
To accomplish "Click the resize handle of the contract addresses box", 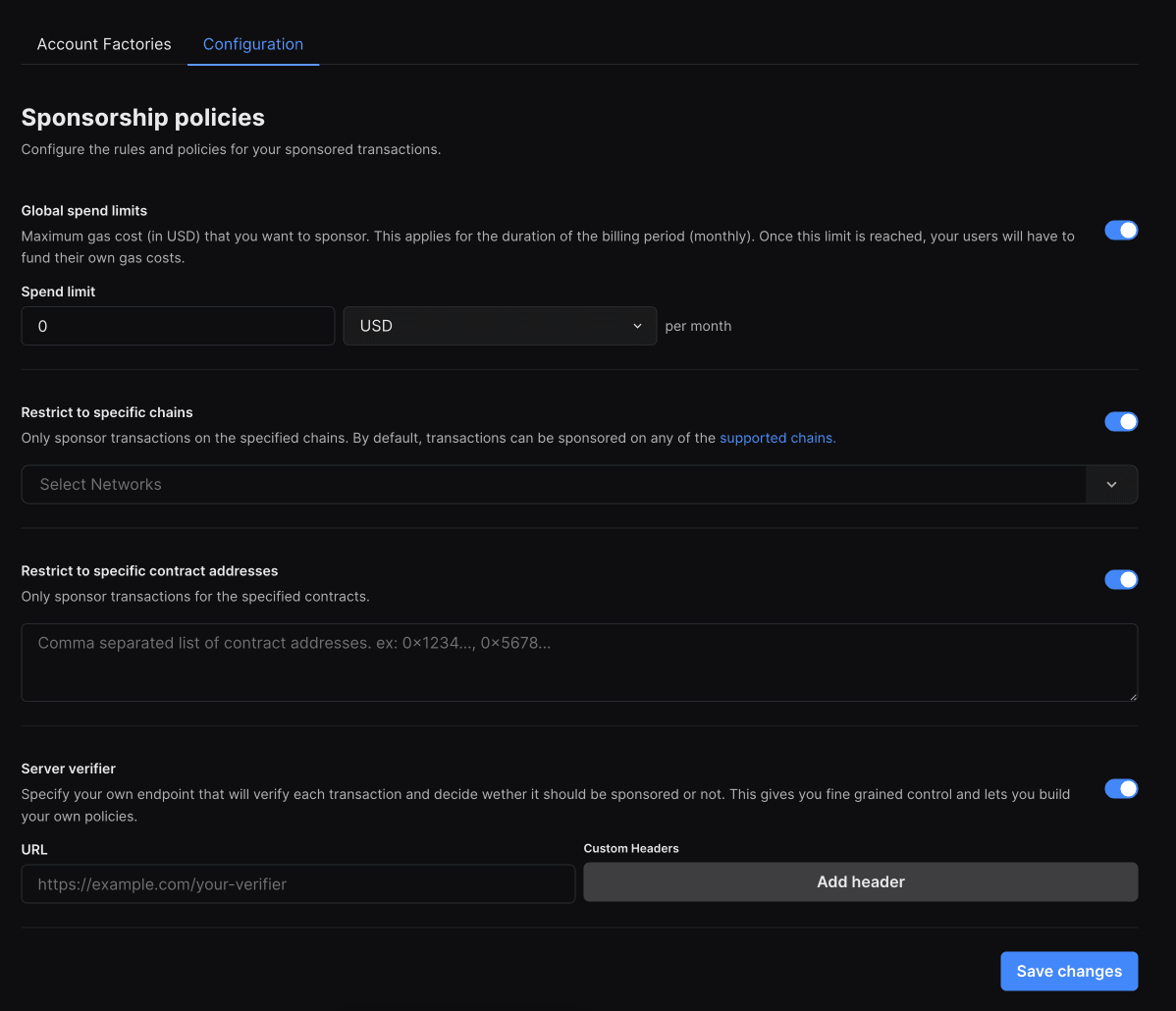I will (1133, 696).
